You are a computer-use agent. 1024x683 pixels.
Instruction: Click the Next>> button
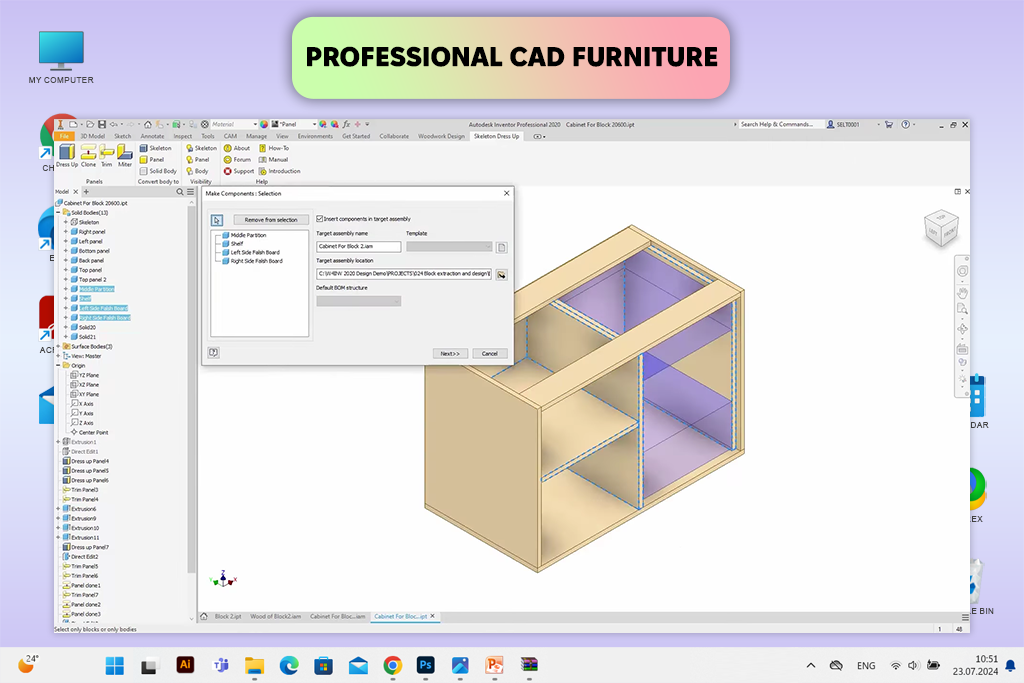pos(450,353)
